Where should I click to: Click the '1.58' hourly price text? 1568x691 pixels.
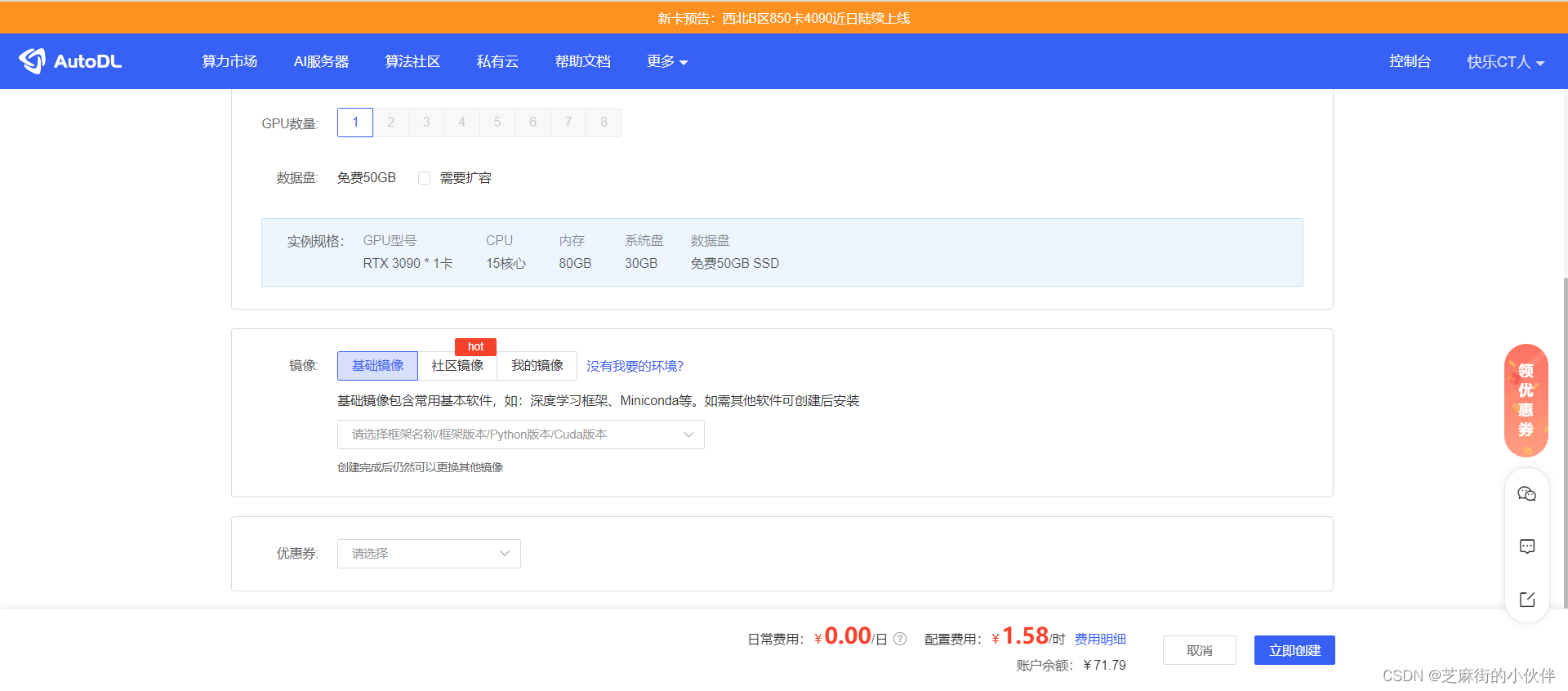1025,635
